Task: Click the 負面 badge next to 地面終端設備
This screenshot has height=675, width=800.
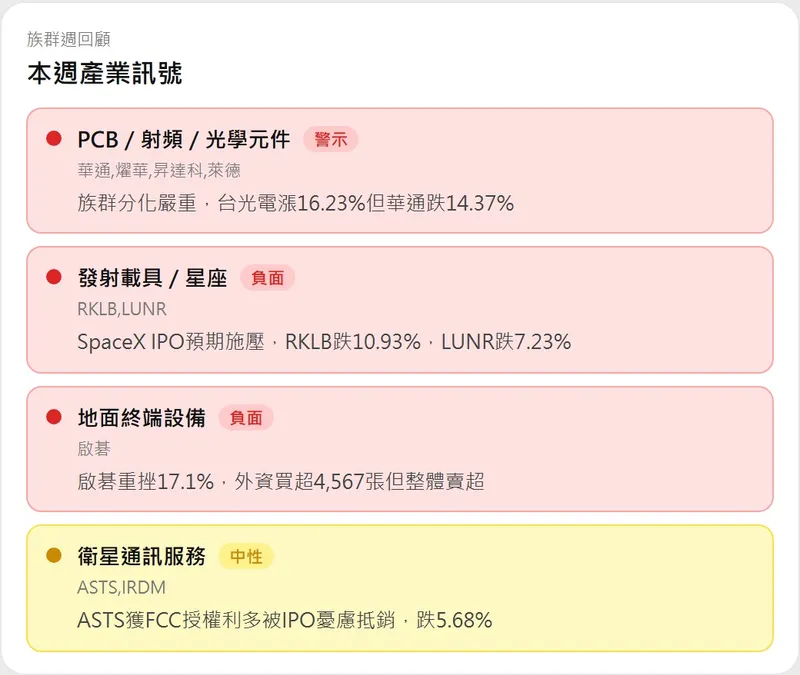Action: tap(245, 417)
